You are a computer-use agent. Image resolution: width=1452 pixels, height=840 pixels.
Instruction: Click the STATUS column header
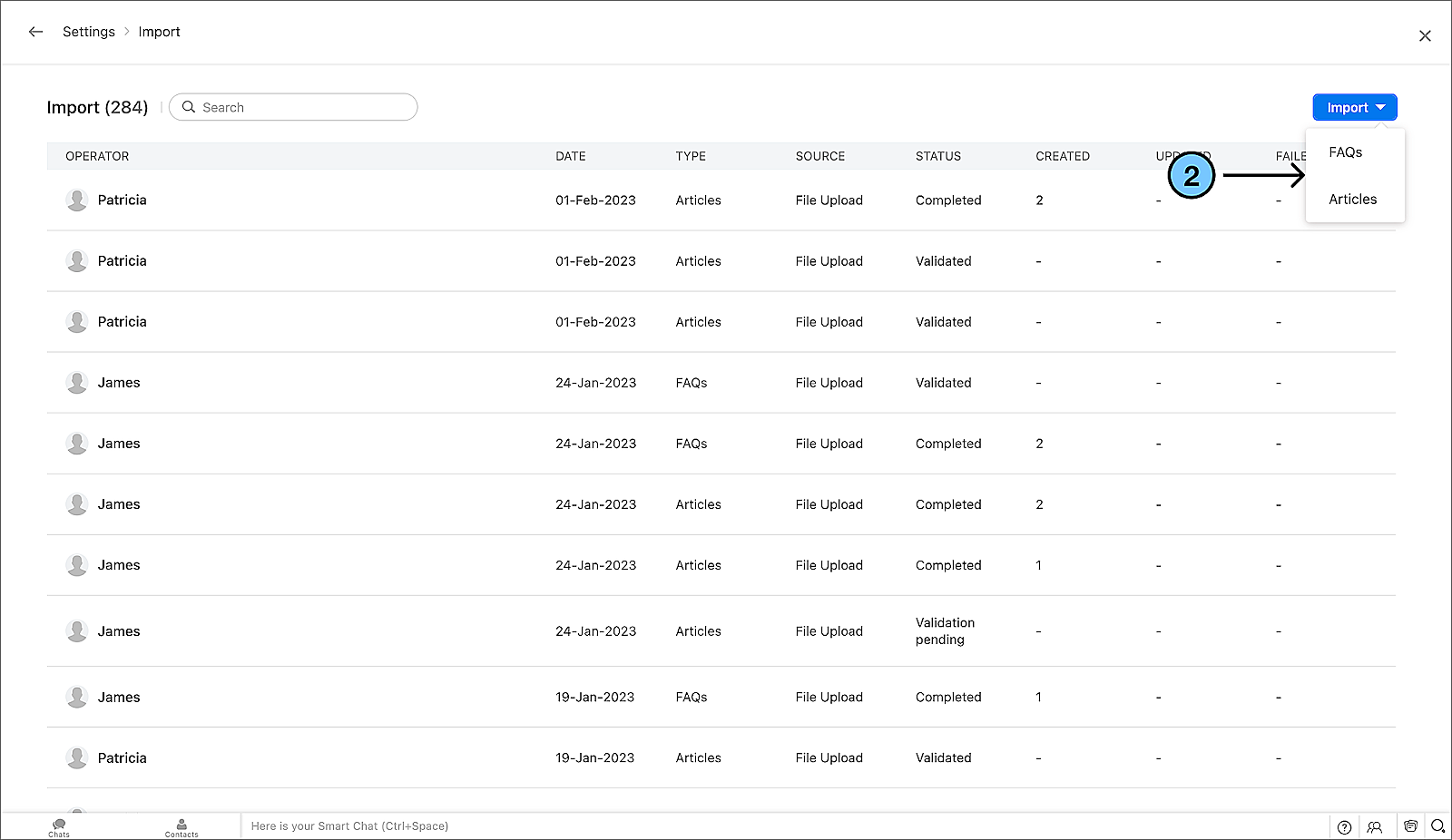(x=937, y=156)
